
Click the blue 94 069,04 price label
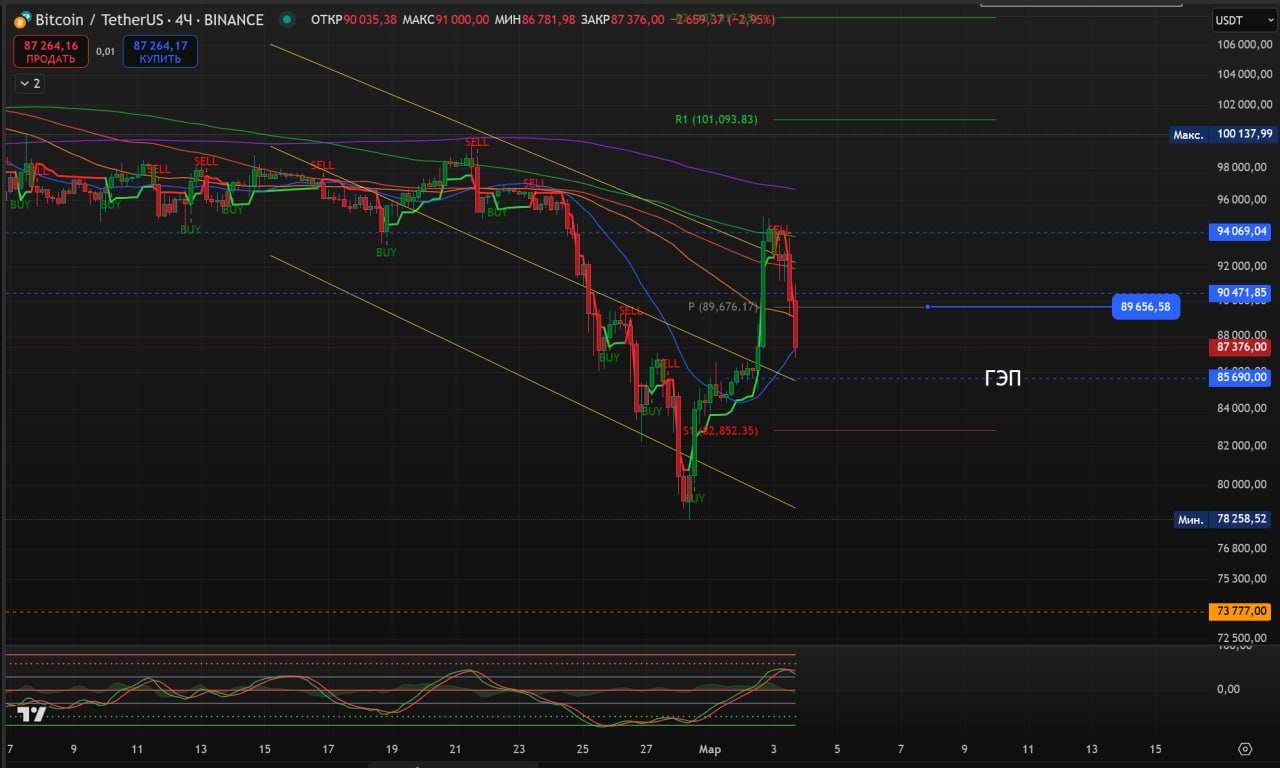point(1241,231)
